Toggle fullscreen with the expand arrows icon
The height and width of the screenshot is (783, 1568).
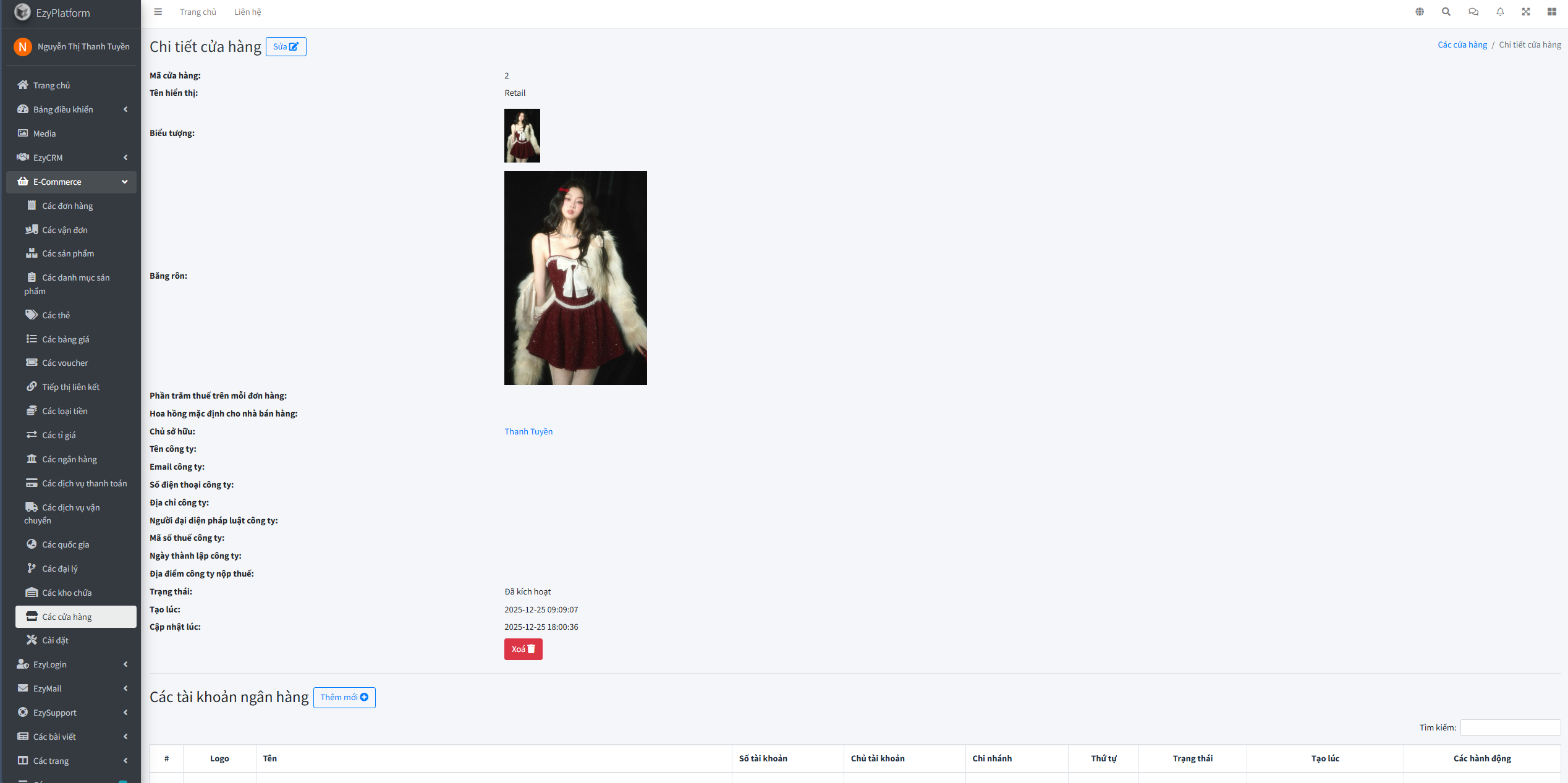[x=1526, y=12]
